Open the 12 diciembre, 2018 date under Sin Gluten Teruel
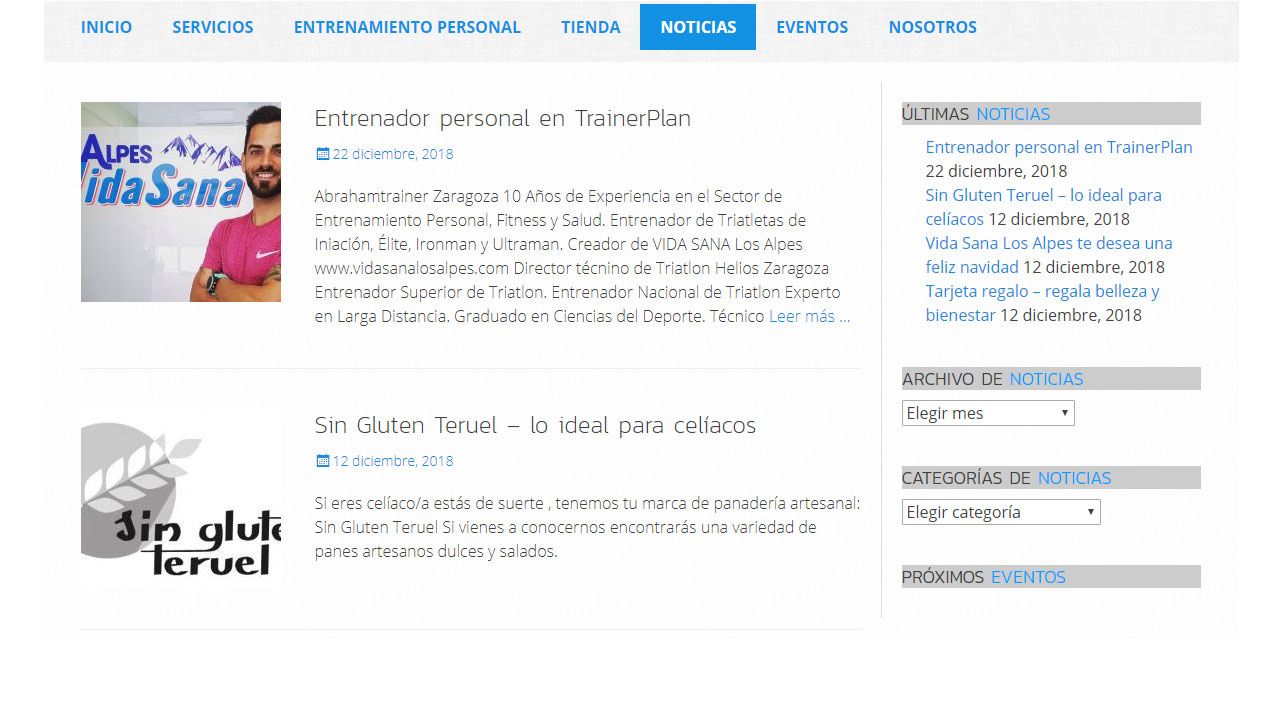This screenshot has width=1280, height=720. (x=393, y=461)
